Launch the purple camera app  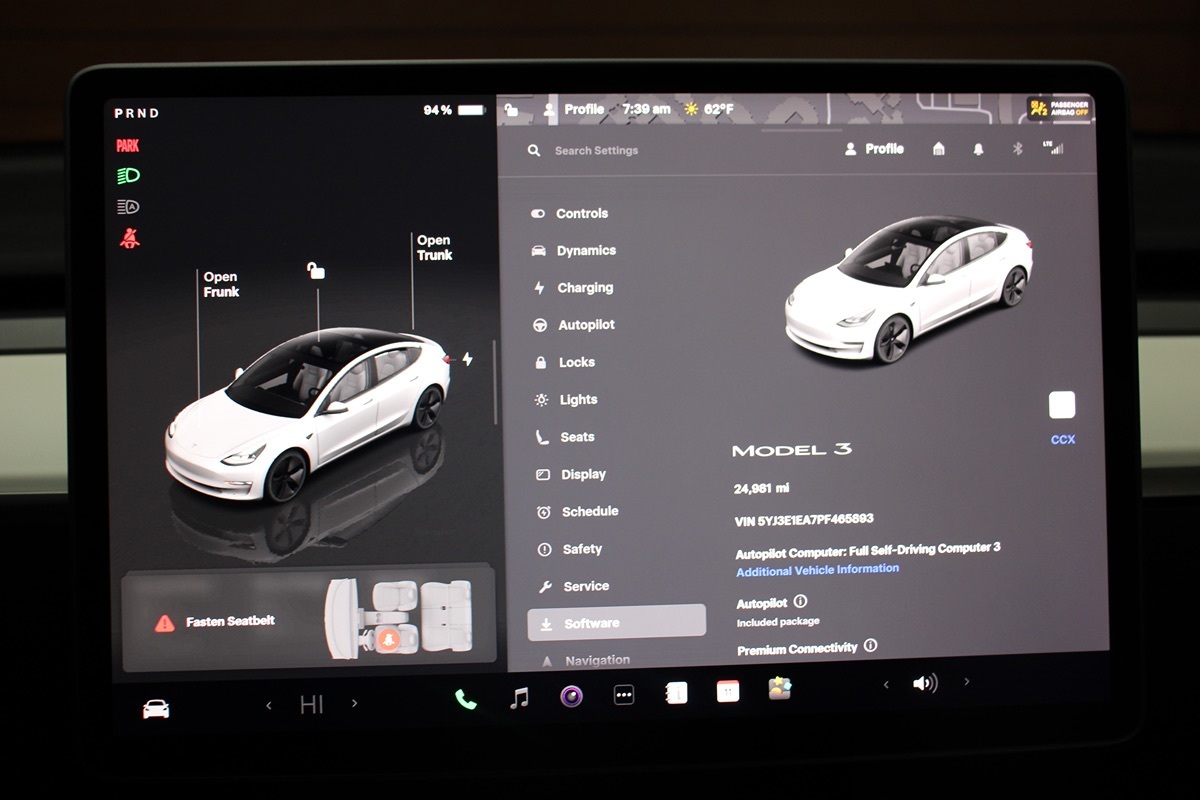click(571, 696)
